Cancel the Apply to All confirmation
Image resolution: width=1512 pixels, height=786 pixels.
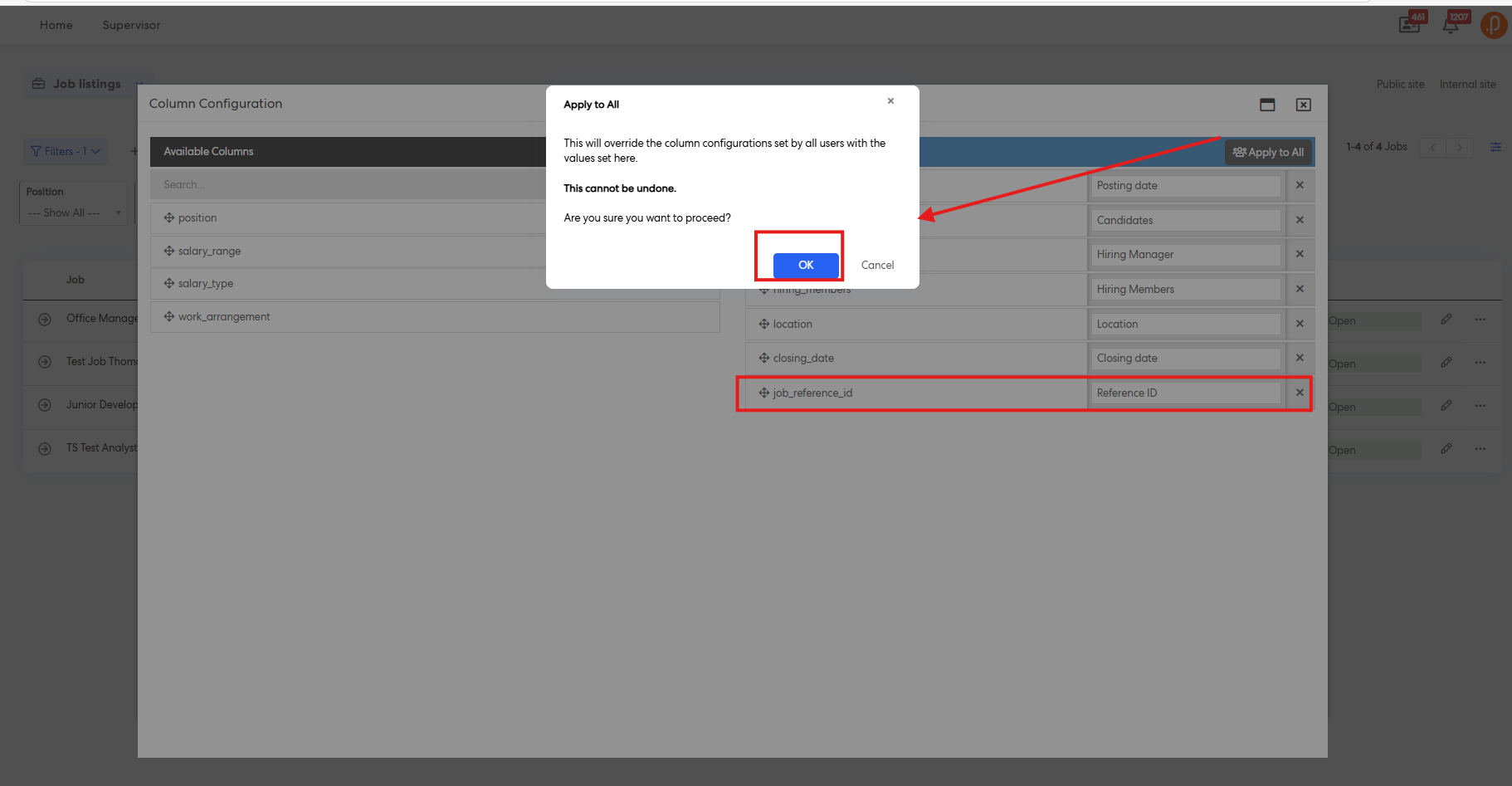coord(877,266)
